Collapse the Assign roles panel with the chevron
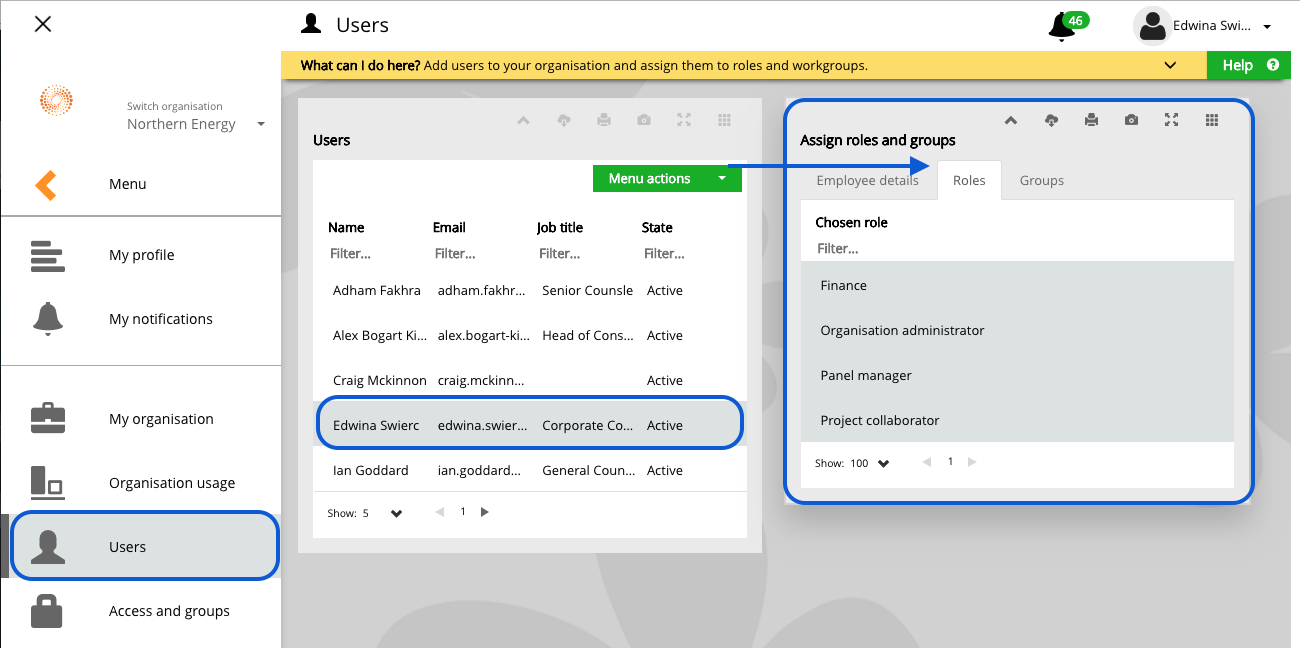The width and height of the screenshot is (1300, 648). click(1011, 119)
